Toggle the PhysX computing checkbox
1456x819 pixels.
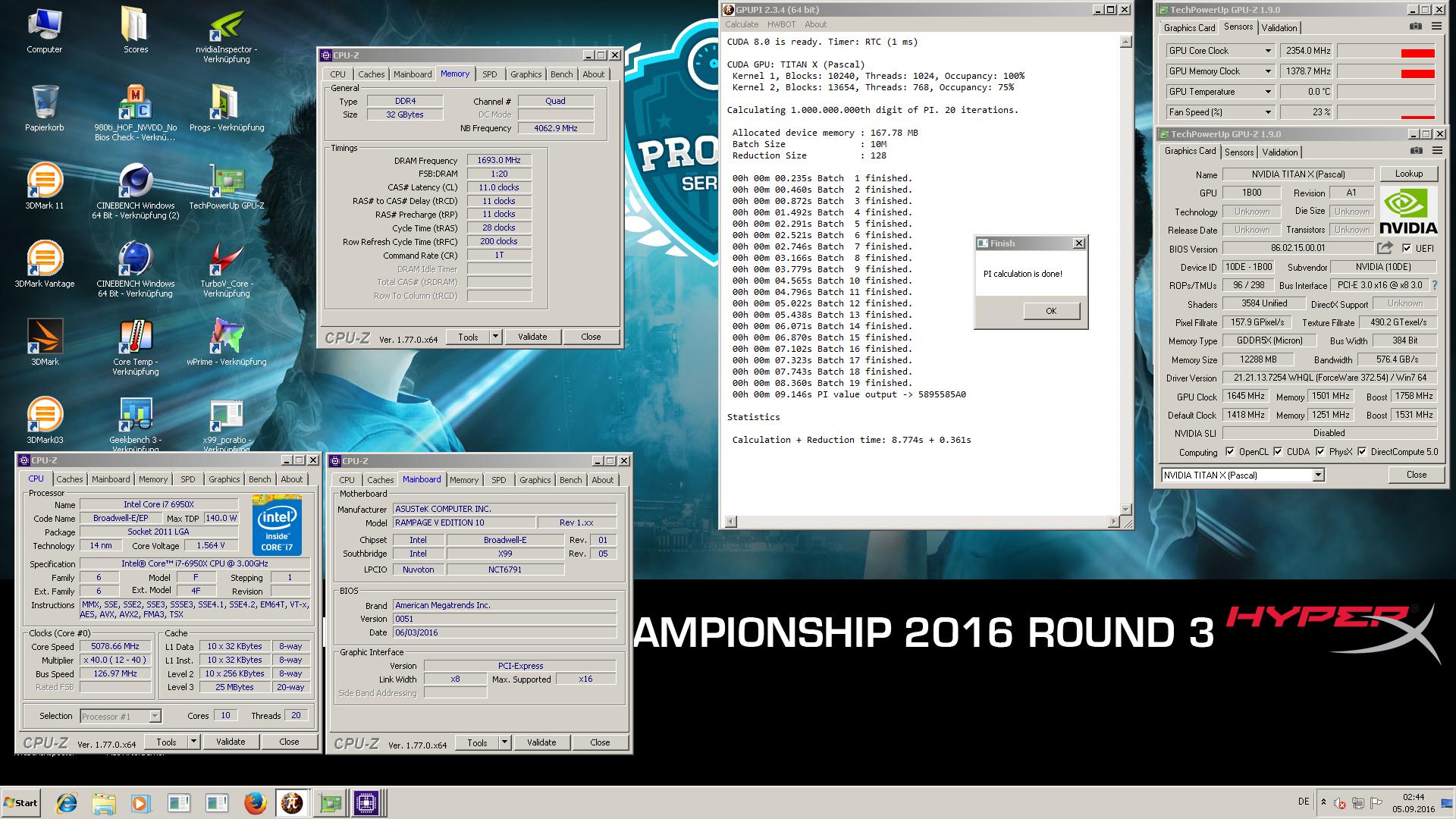pos(1320,451)
